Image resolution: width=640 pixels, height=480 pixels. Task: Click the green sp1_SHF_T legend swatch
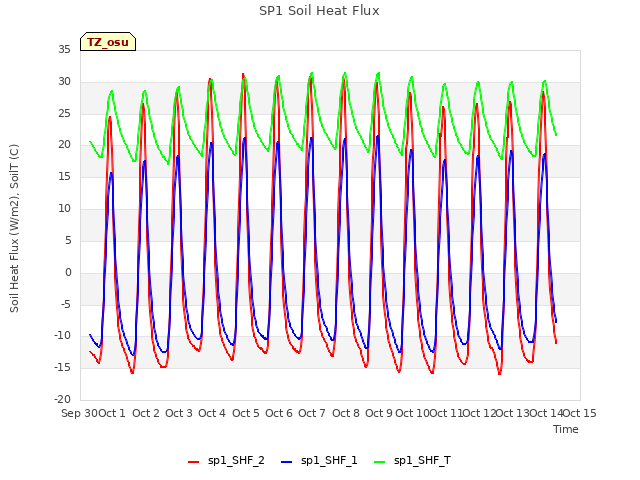click(380, 462)
